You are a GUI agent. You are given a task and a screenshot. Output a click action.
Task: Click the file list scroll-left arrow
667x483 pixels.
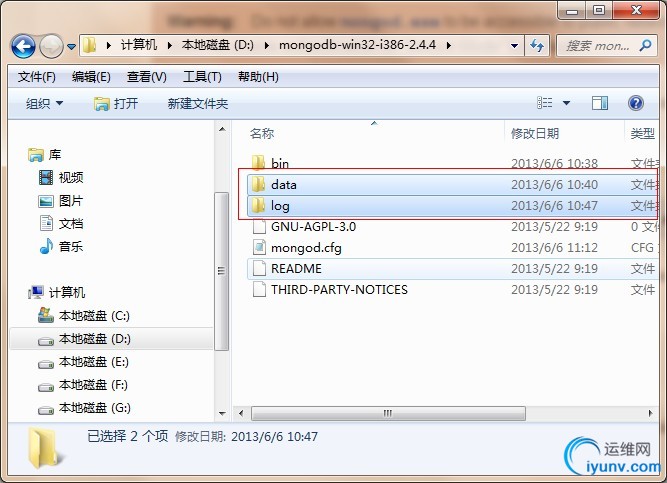click(241, 413)
